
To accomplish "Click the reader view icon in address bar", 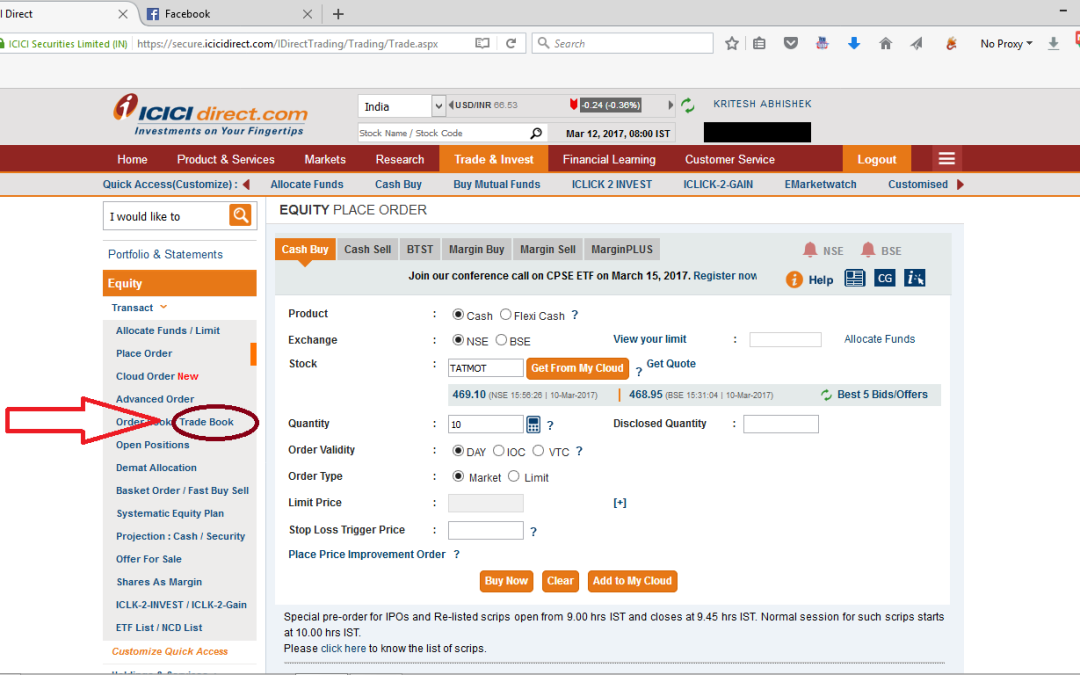I will tap(482, 43).
